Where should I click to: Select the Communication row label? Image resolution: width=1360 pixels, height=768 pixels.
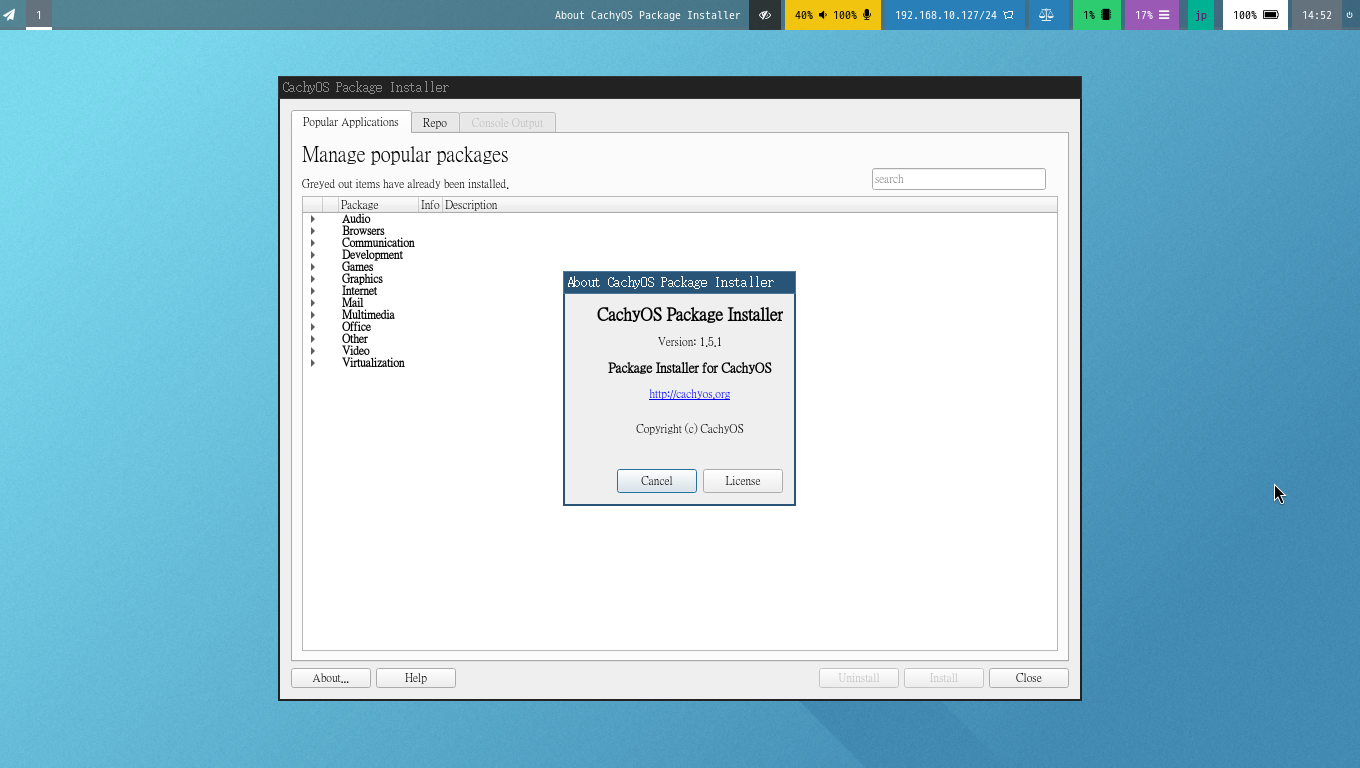click(378, 243)
